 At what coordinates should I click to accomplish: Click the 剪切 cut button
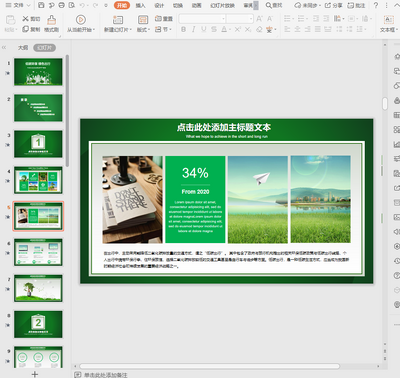click(31, 19)
